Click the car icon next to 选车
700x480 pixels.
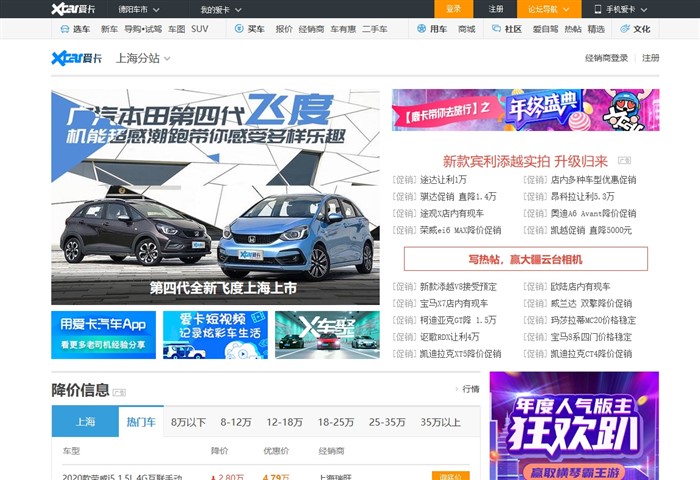point(65,29)
